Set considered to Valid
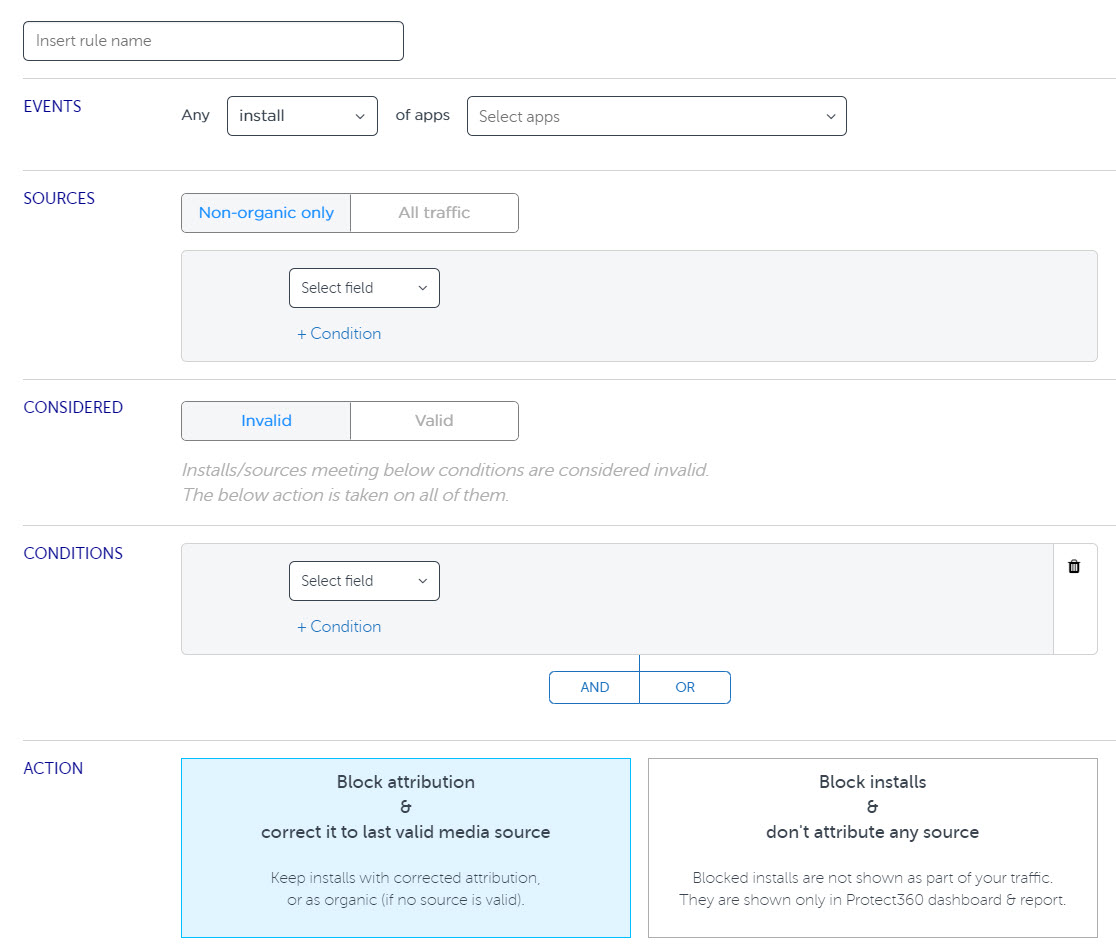The width and height of the screenshot is (1116, 950). (x=434, y=421)
